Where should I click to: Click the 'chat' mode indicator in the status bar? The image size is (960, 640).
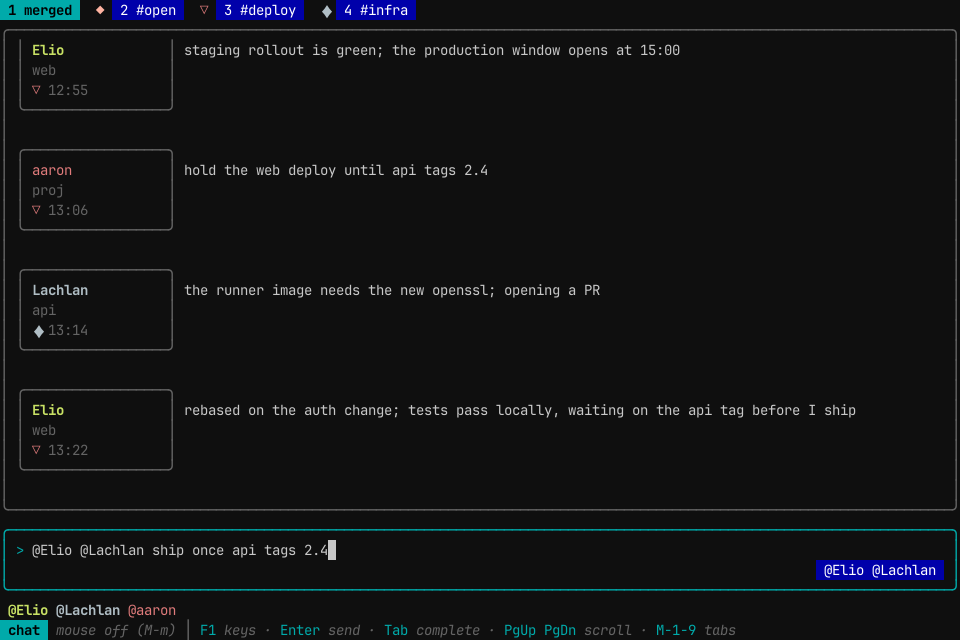24,630
